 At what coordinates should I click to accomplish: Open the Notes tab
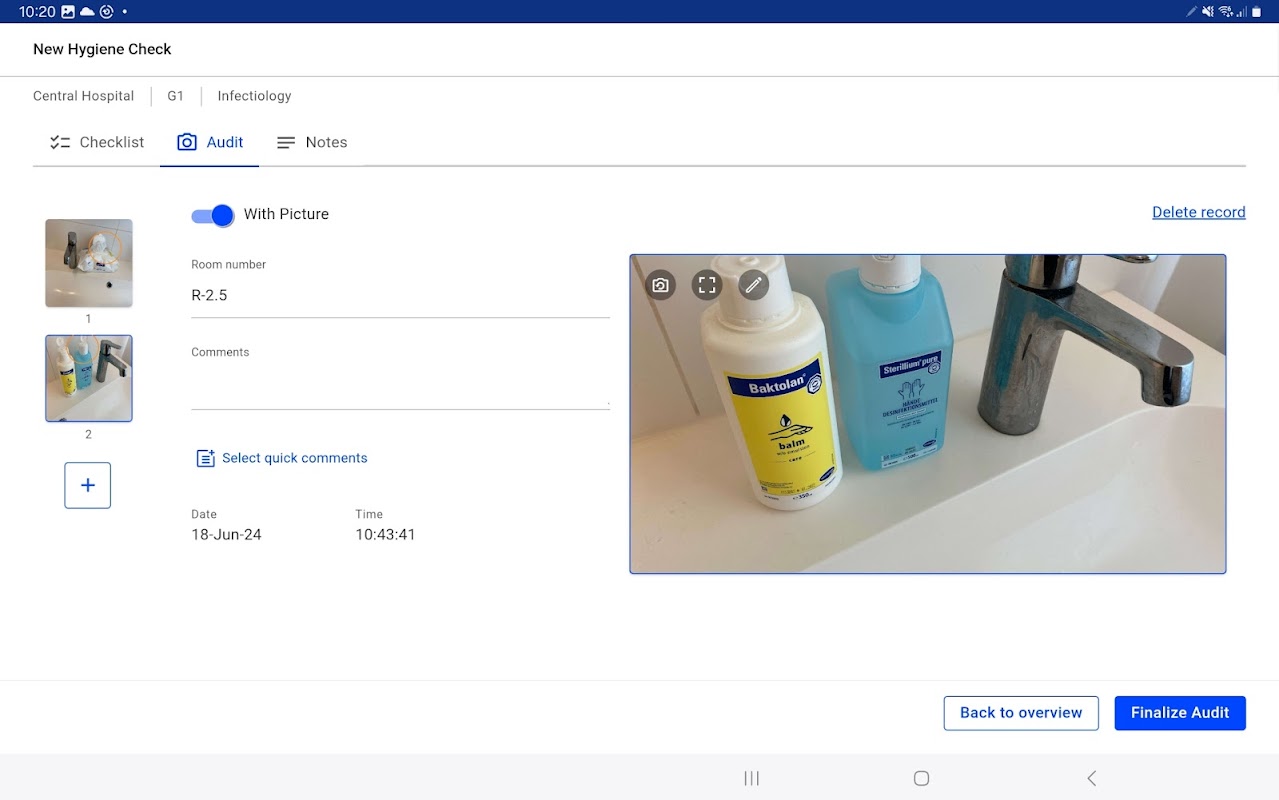point(312,142)
